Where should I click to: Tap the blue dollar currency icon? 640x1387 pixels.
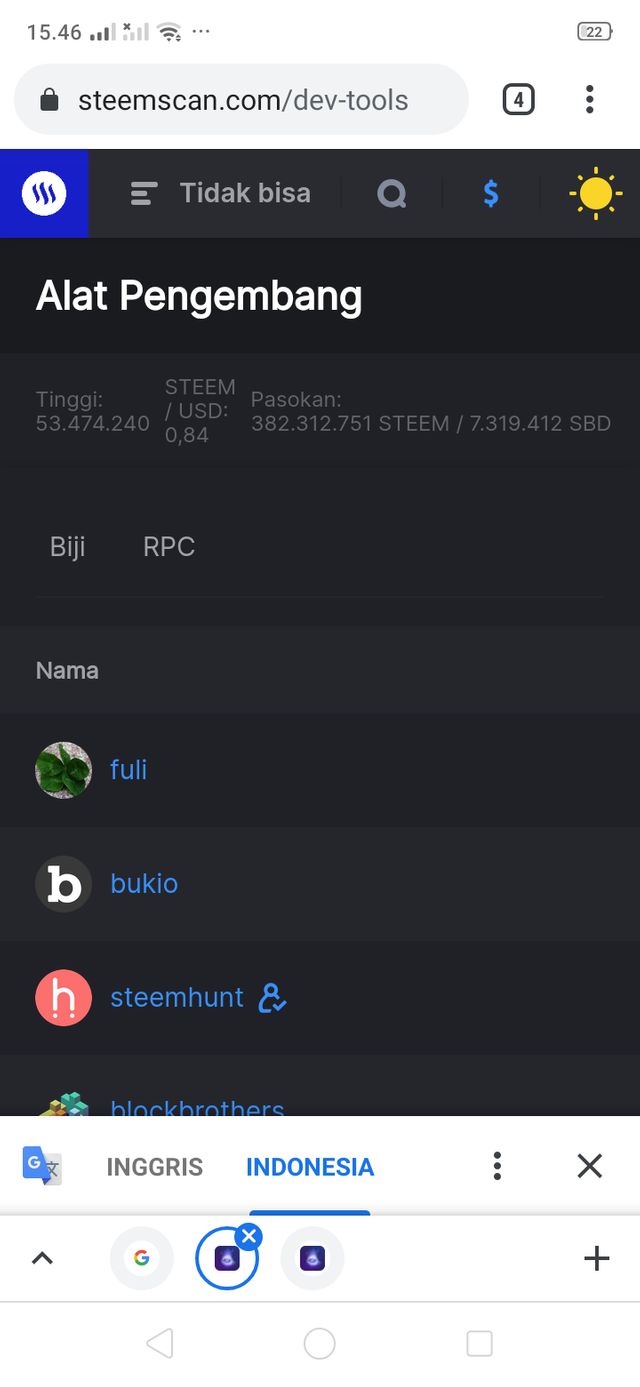tap(490, 193)
